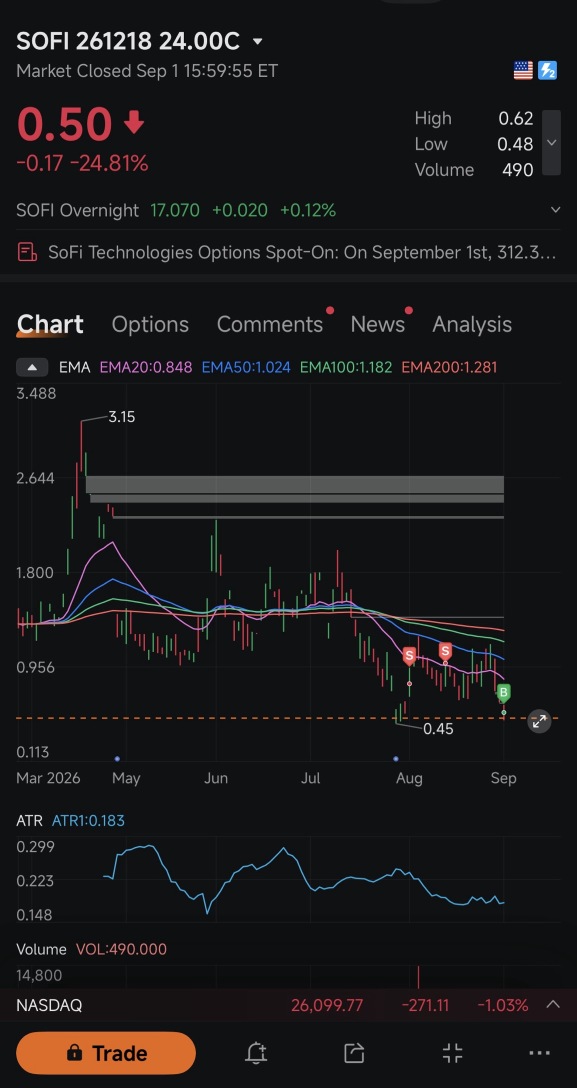Tap the shrink/compare arrows icon in bottom bar
Viewport: 577px width, 1088px height.
click(452, 1053)
